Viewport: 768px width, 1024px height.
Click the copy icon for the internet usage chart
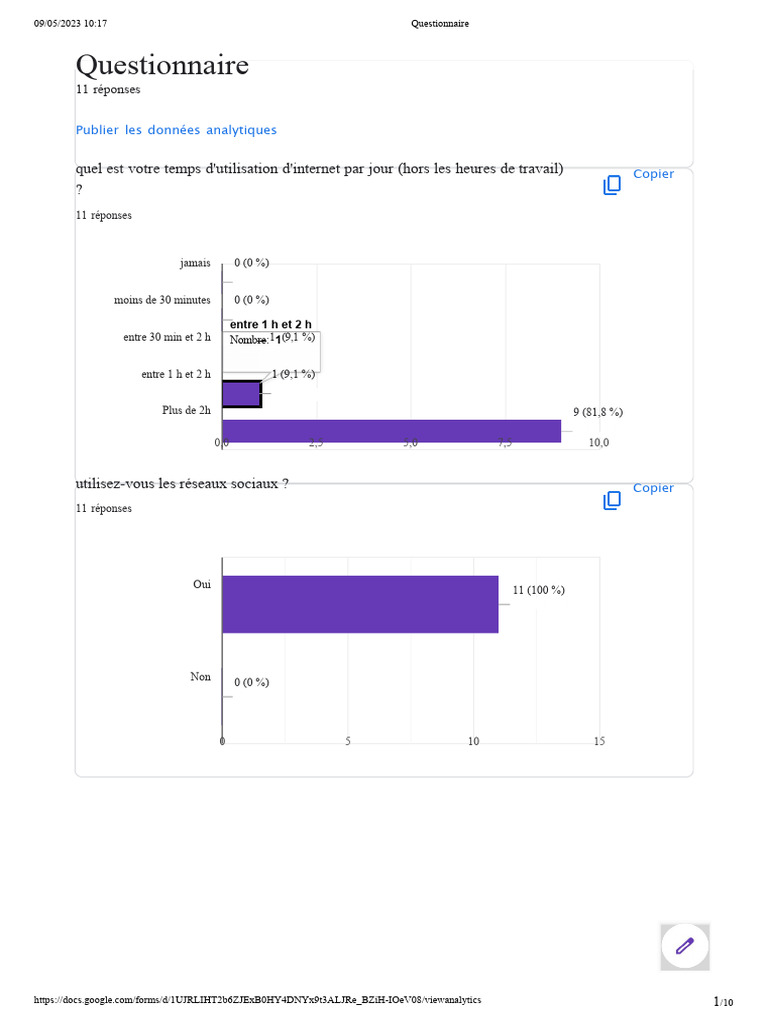pos(612,185)
